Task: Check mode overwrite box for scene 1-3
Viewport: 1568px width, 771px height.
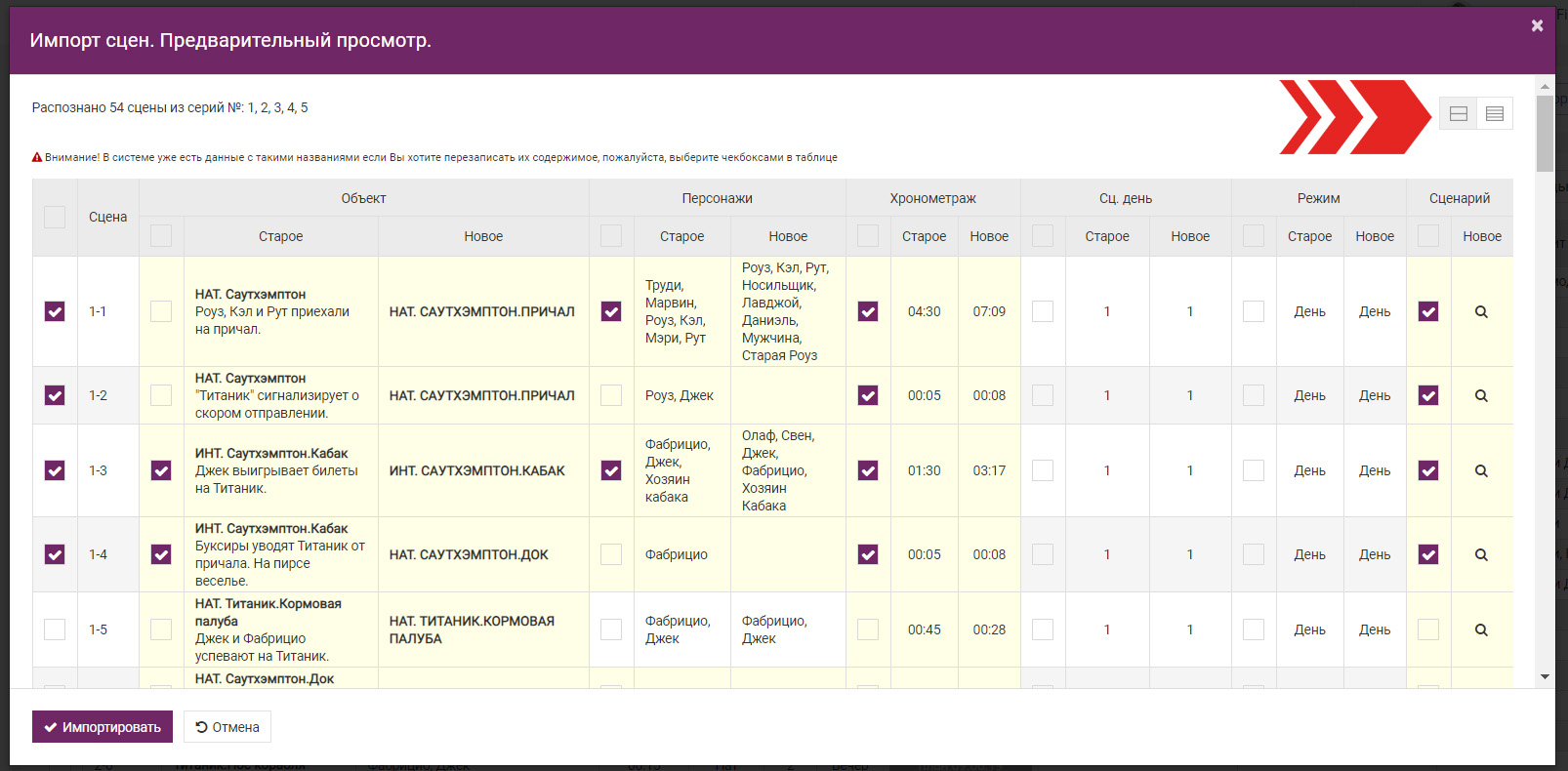Action: [1254, 470]
